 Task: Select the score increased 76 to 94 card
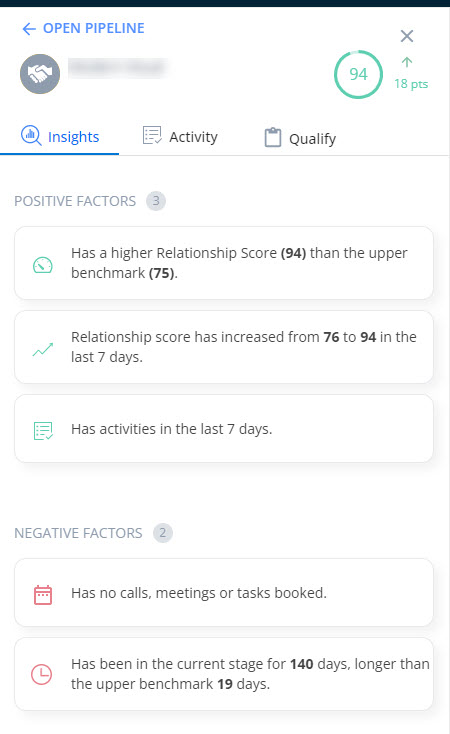pos(224,347)
